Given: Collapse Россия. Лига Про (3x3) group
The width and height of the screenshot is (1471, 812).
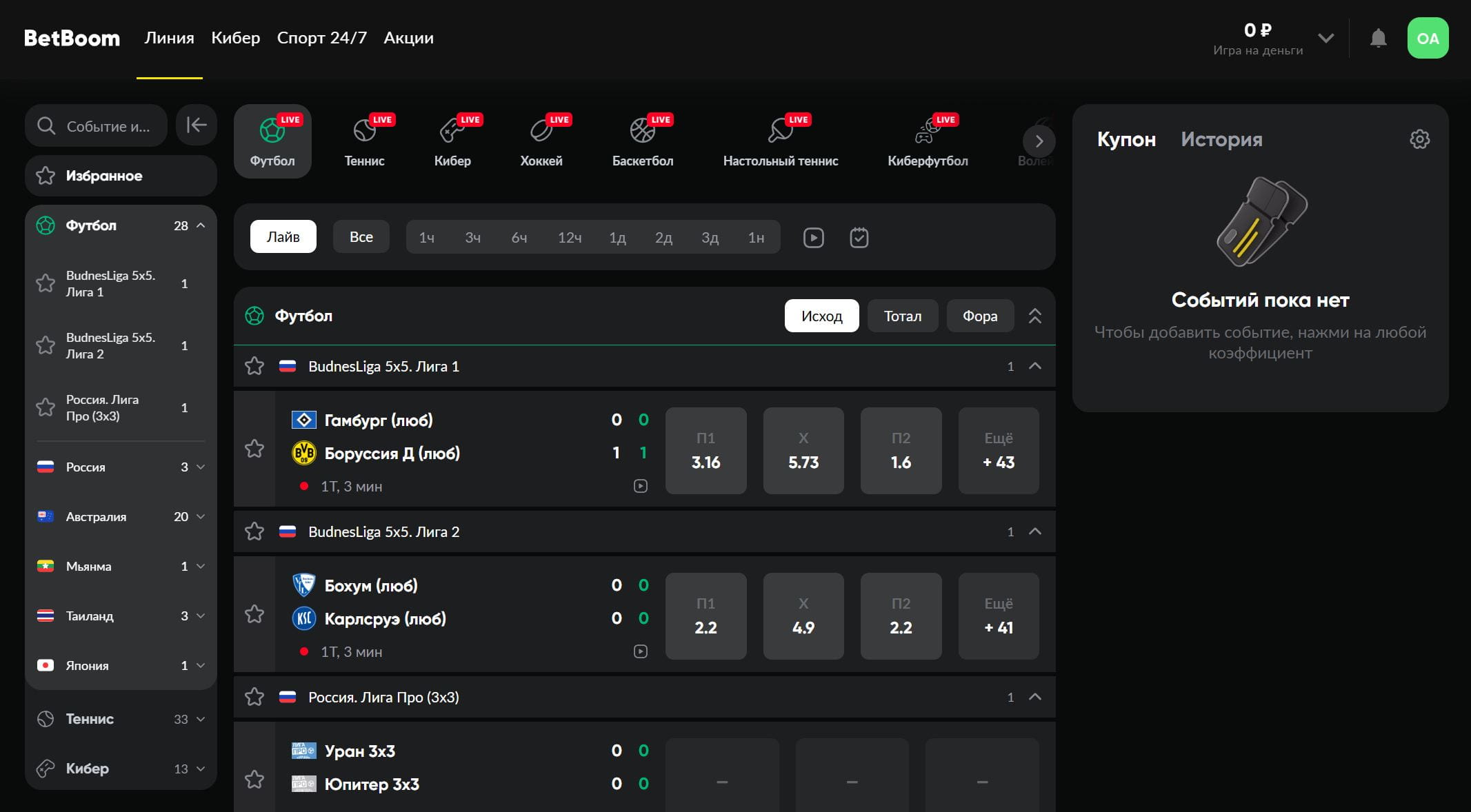Looking at the screenshot, I should 1035,697.
